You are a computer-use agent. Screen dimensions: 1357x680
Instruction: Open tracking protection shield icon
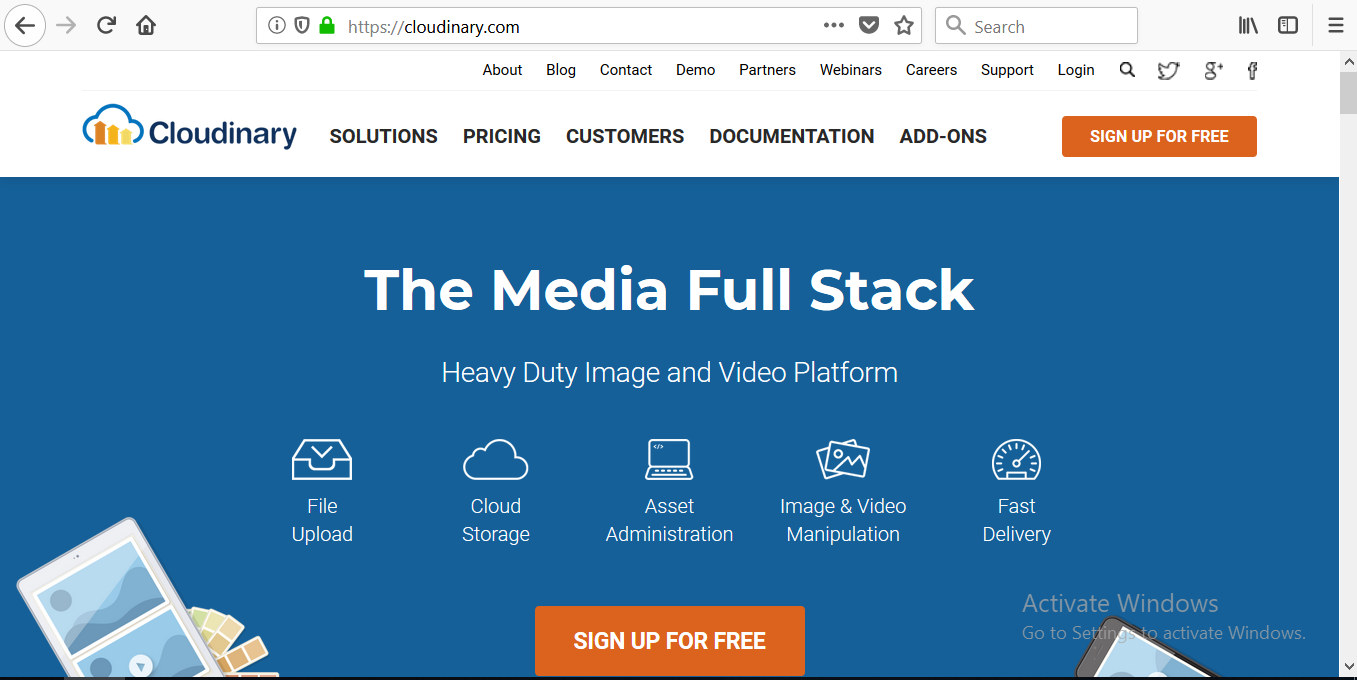tap(301, 26)
